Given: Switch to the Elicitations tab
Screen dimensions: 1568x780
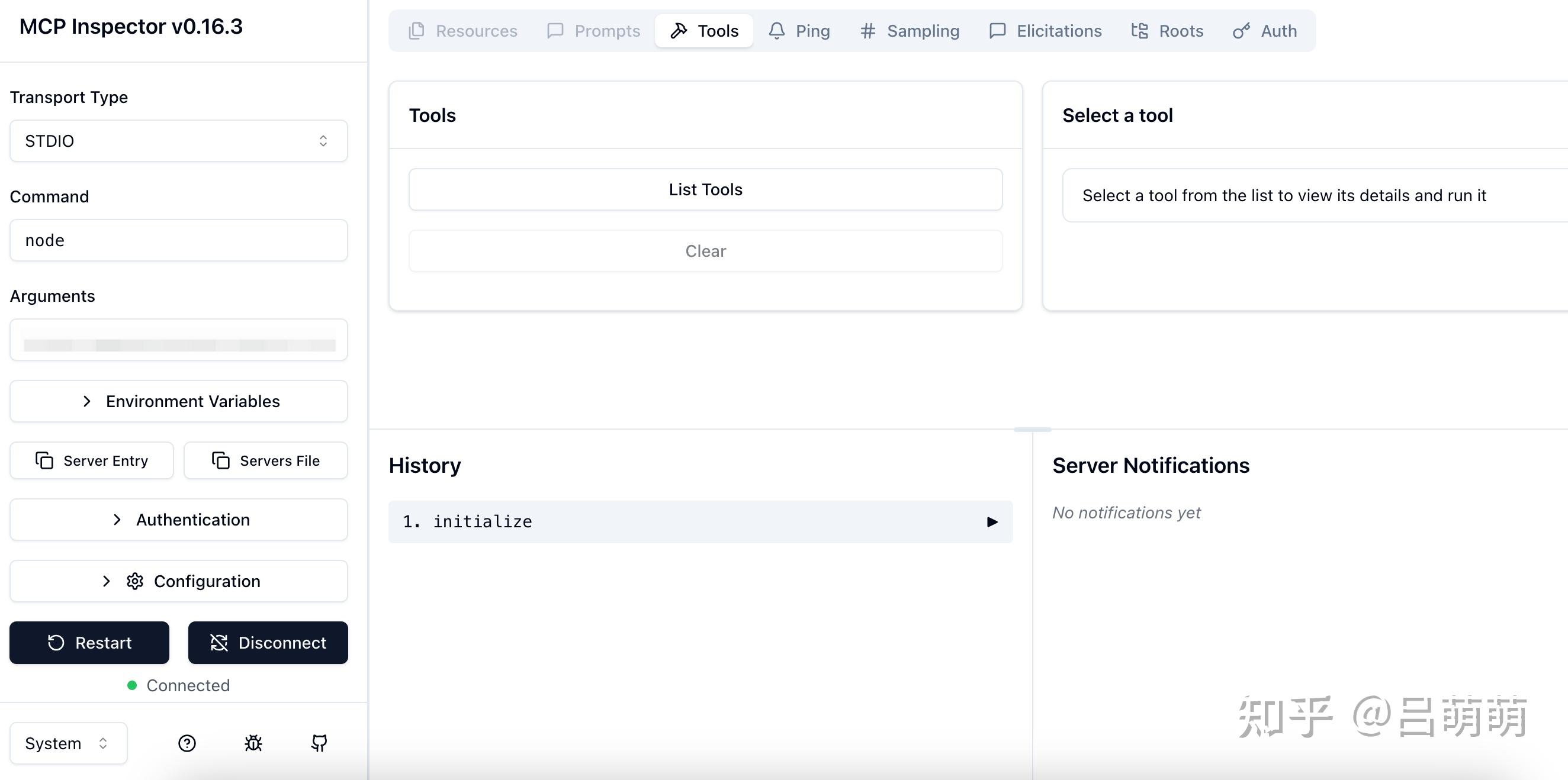Looking at the screenshot, I should pos(1046,30).
